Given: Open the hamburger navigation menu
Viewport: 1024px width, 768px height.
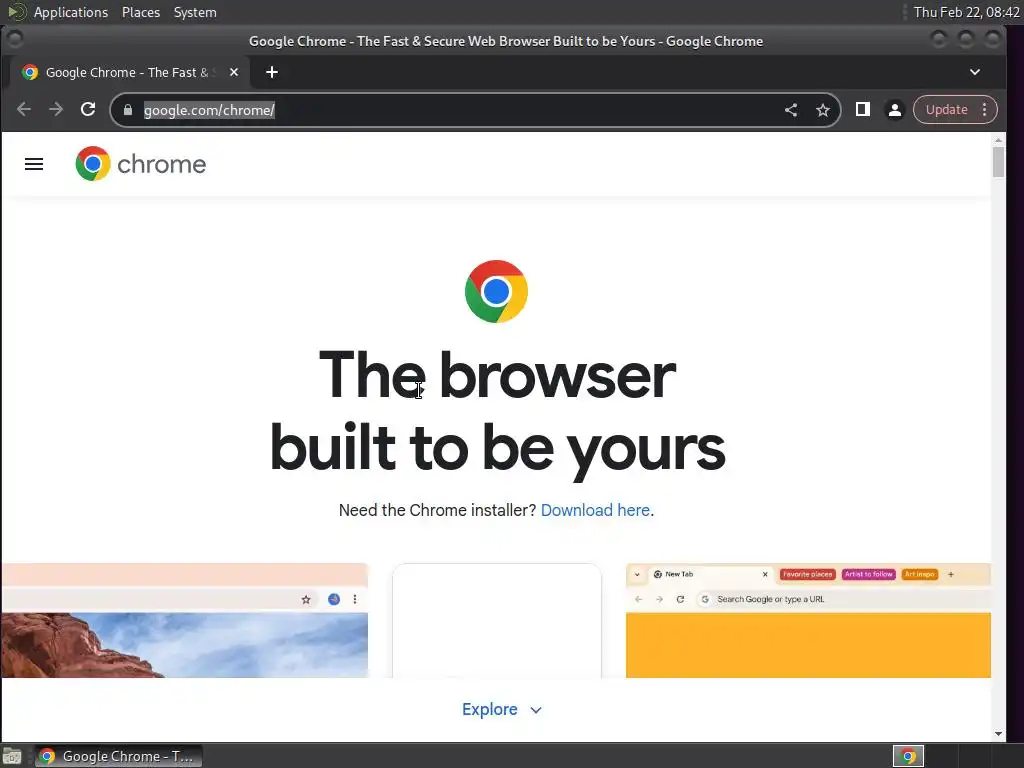Looking at the screenshot, I should click(x=34, y=164).
